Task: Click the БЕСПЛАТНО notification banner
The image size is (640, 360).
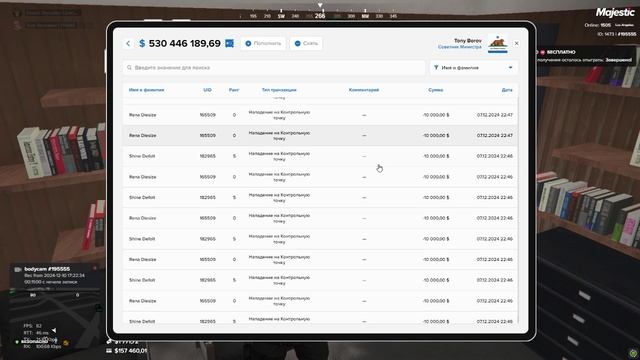Action: point(586,56)
